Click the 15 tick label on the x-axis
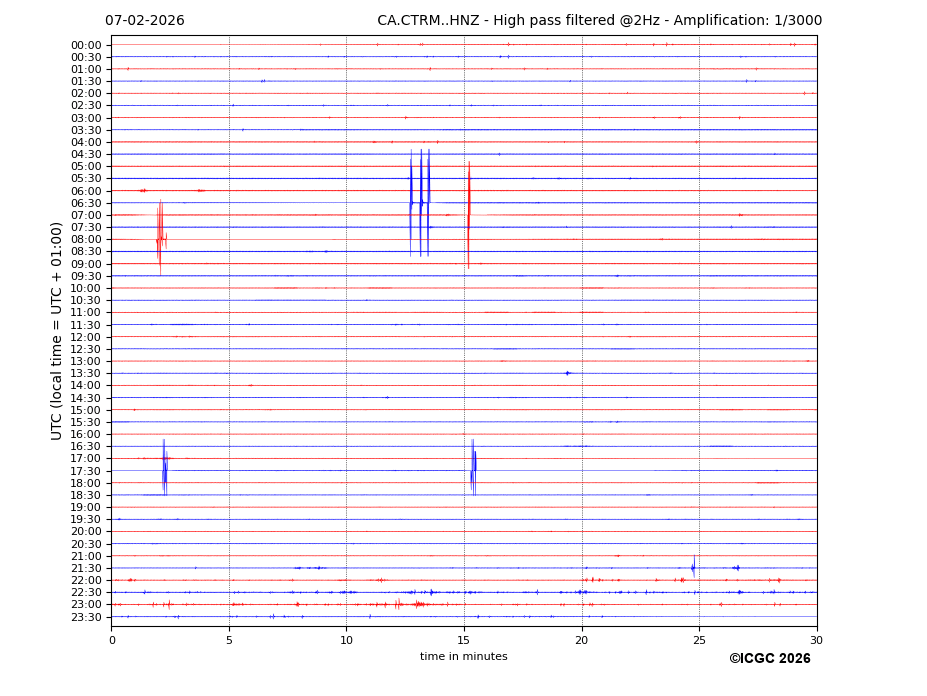This screenshot has height=696, width=927. coord(464,641)
